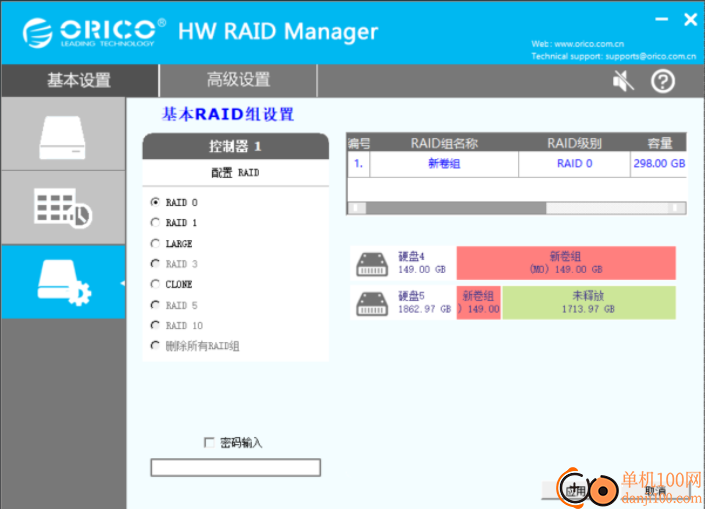Click the 硬盘4 drive icon
The height and width of the screenshot is (509, 705).
(x=372, y=264)
